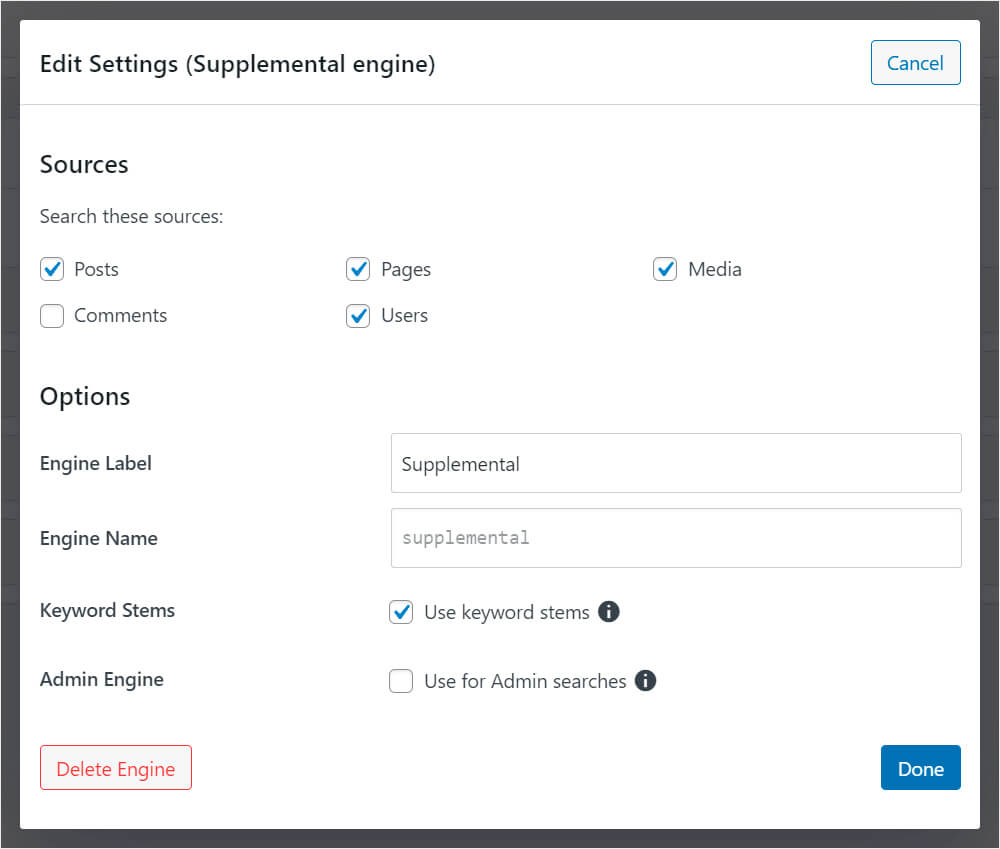
Task: Uncheck the Users source checkbox
Action: (x=358, y=316)
